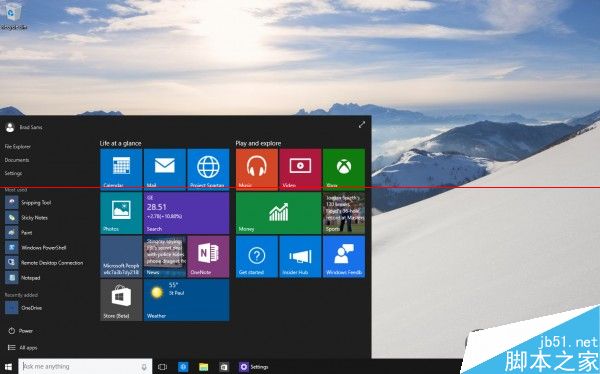Launch the Project Spartan browser tile
Image resolution: width=600 pixels, height=374 pixels.
coord(208,169)
